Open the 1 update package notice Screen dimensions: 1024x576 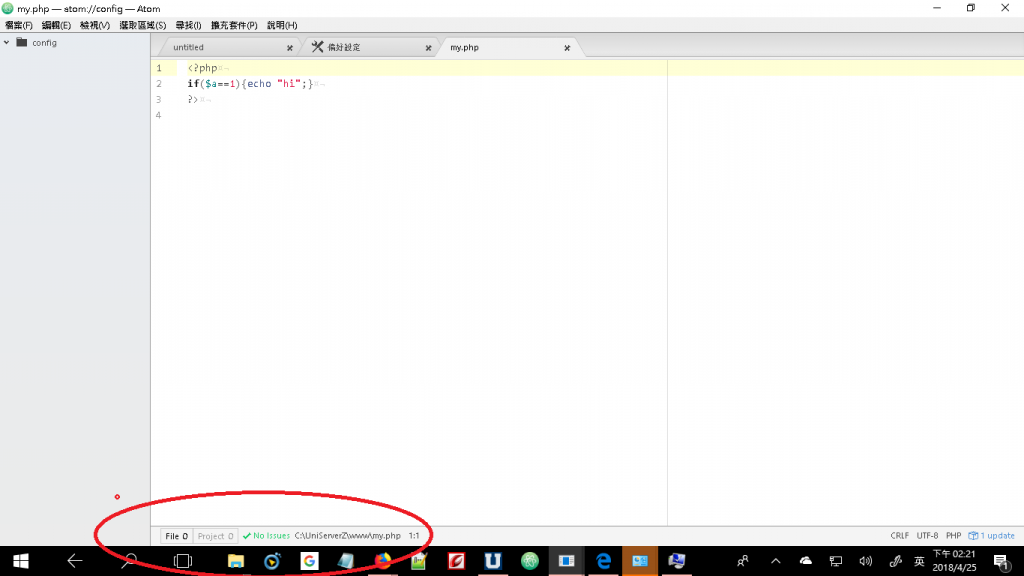pos(991,536)
